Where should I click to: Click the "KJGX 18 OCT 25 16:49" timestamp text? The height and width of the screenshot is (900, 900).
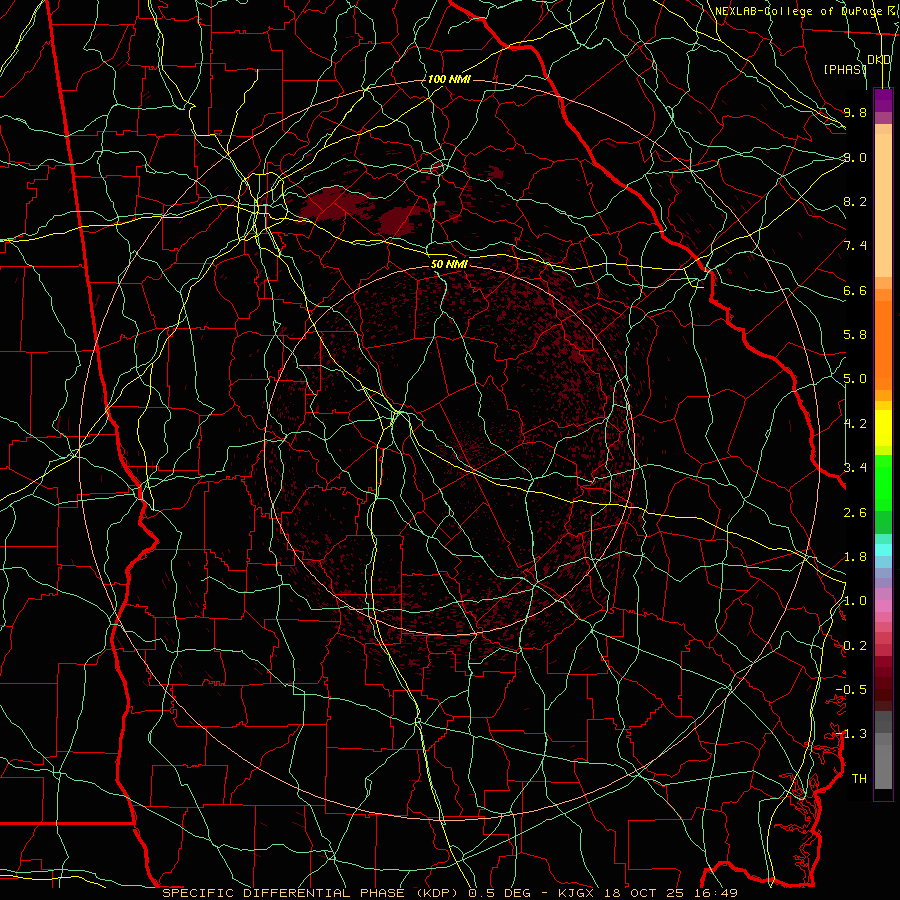648,893
